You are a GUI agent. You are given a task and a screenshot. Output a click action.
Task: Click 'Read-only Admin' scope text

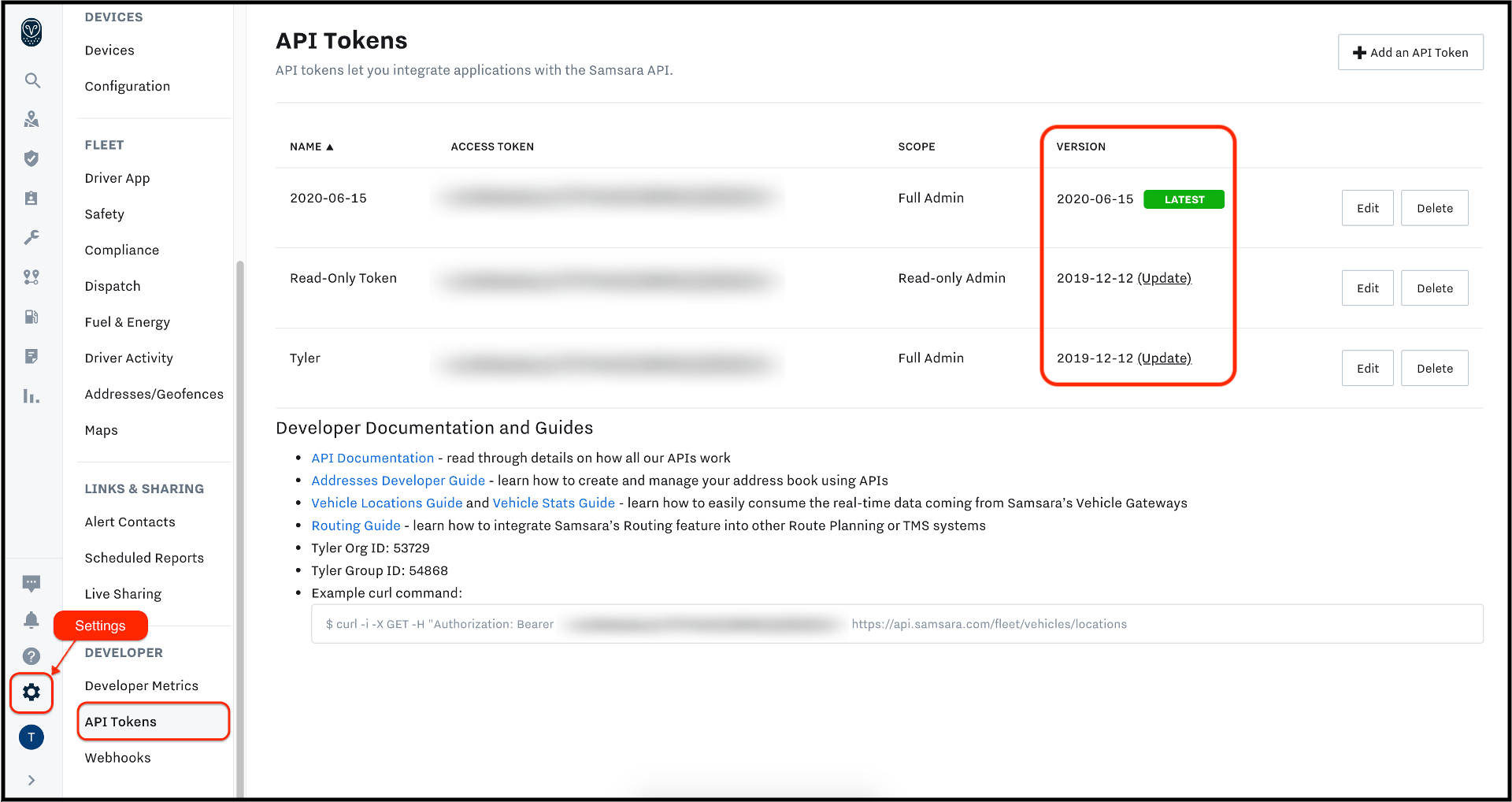[951, 278]
